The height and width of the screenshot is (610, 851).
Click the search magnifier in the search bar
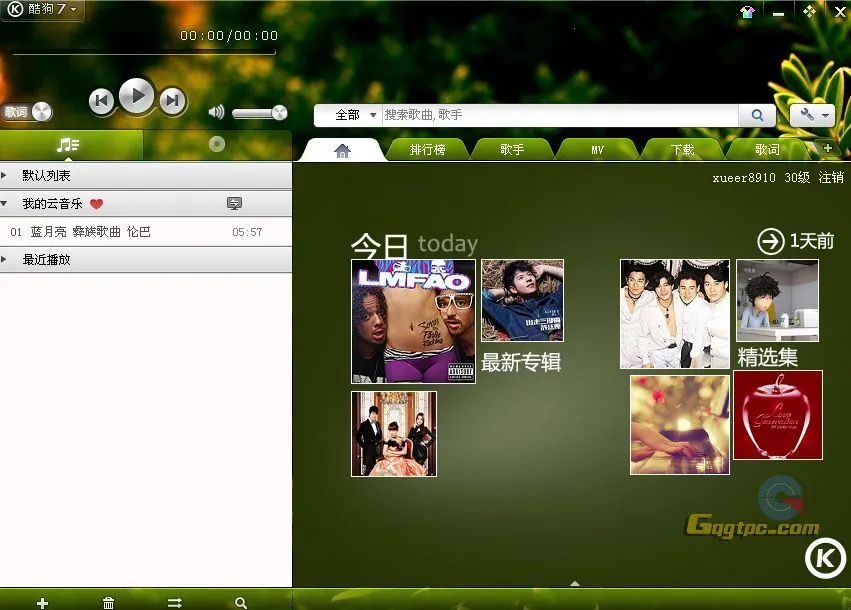tap(757, 115)
